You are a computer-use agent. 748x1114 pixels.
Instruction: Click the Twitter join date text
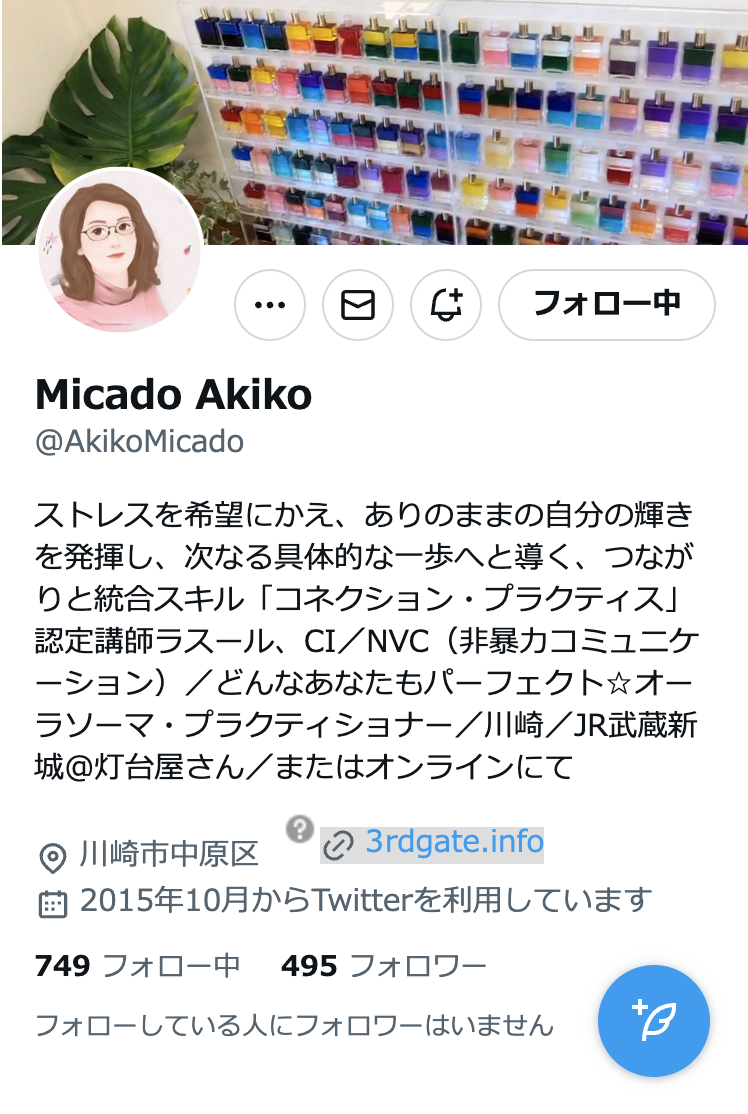pyautogui.click(x=366, y=900)
